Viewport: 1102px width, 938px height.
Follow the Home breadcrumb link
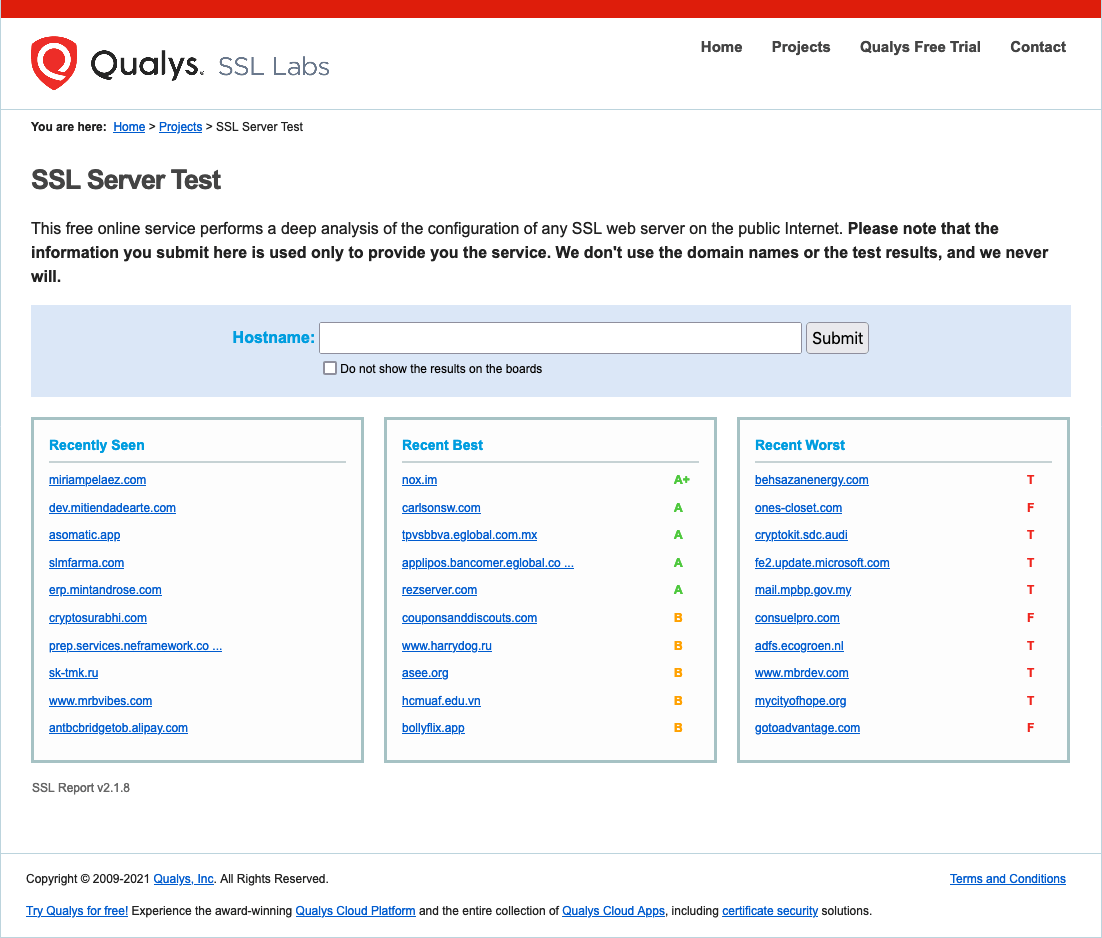coord(129,127)
